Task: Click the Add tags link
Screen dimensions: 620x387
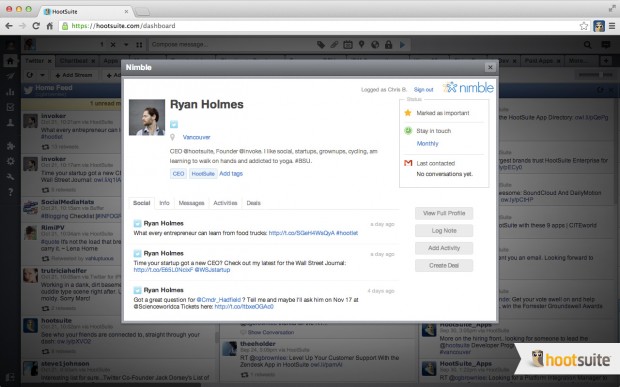Action: coord(231,174)
